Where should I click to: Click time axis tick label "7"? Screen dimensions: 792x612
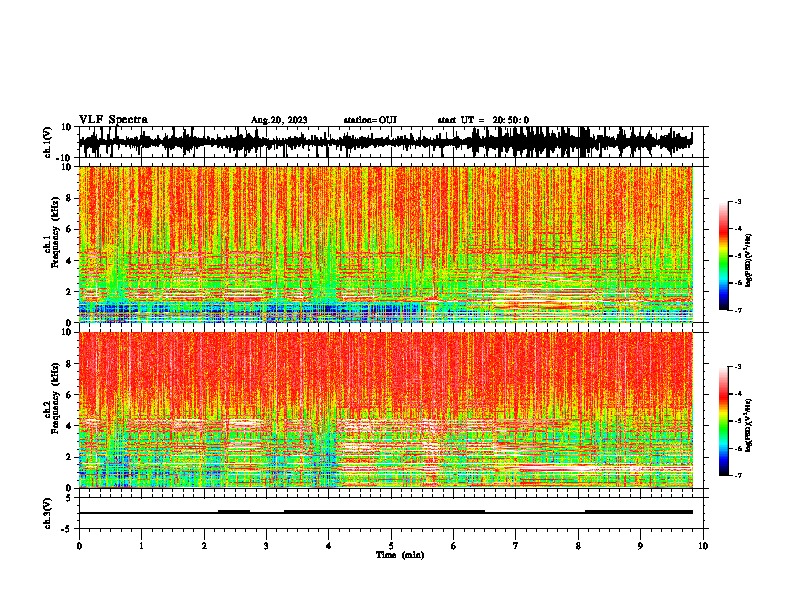pyautogui.click(x=516, y=546)
